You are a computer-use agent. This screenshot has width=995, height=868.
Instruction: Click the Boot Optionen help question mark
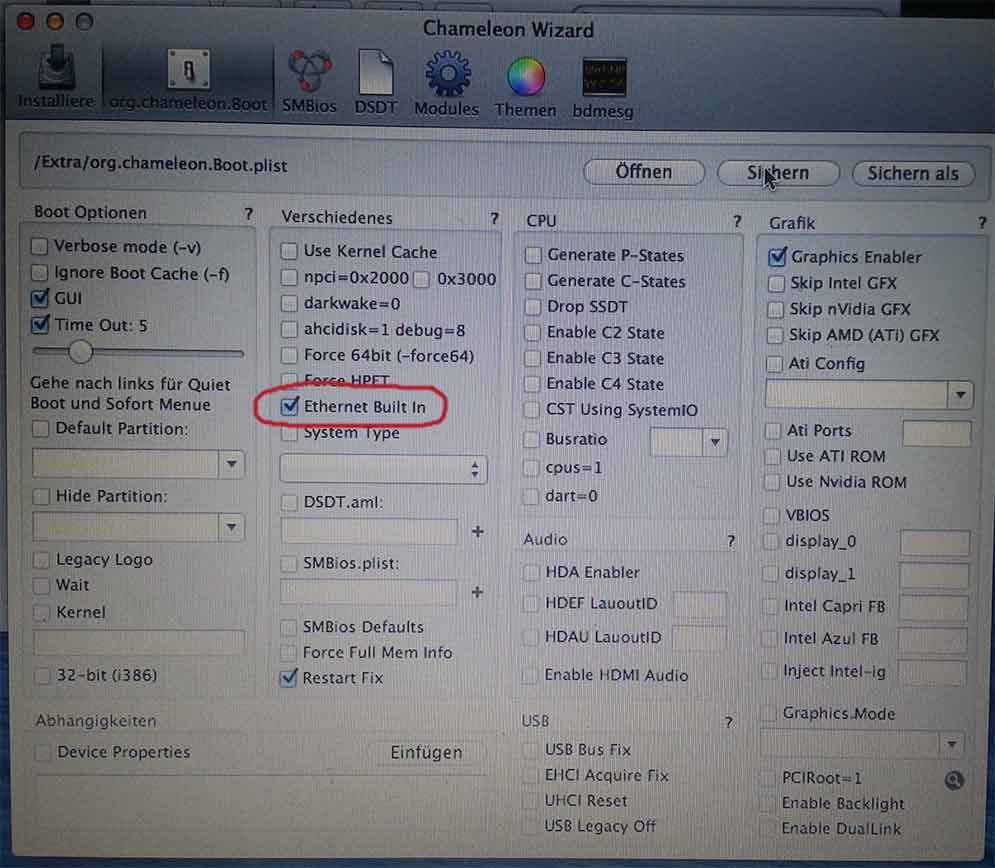[248, 214]
